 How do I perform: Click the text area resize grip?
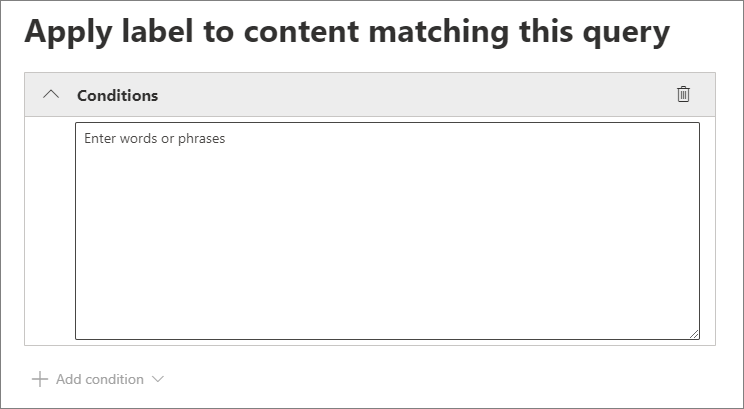pos(693,333)
